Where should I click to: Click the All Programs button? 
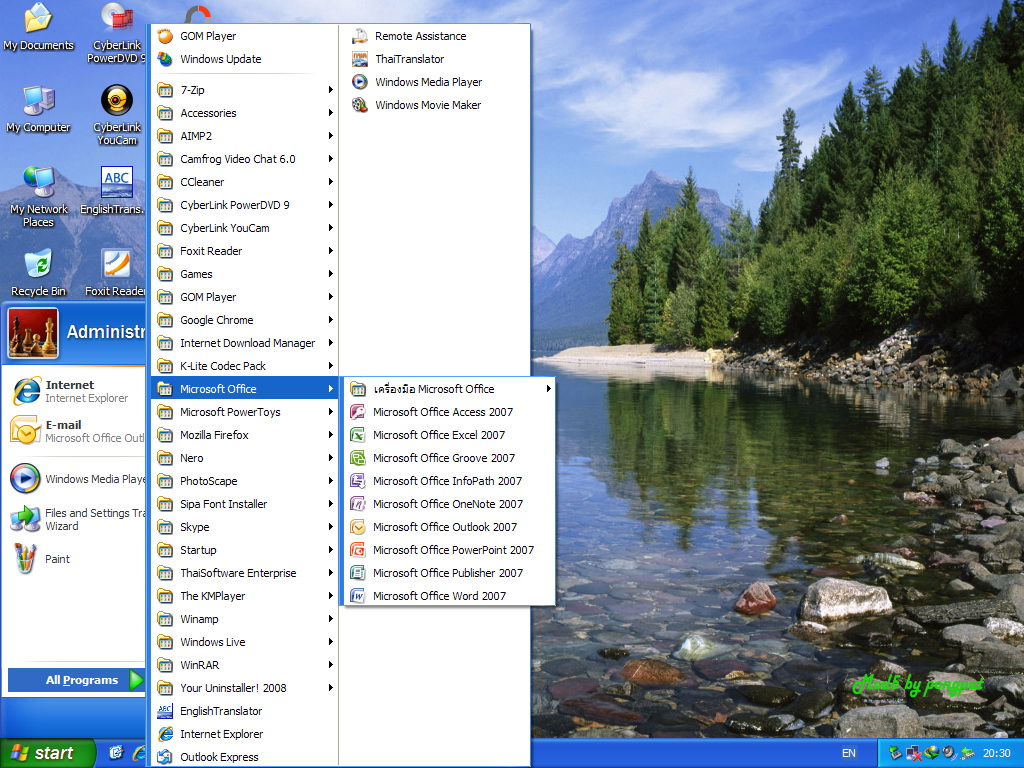tap(76, 680)
